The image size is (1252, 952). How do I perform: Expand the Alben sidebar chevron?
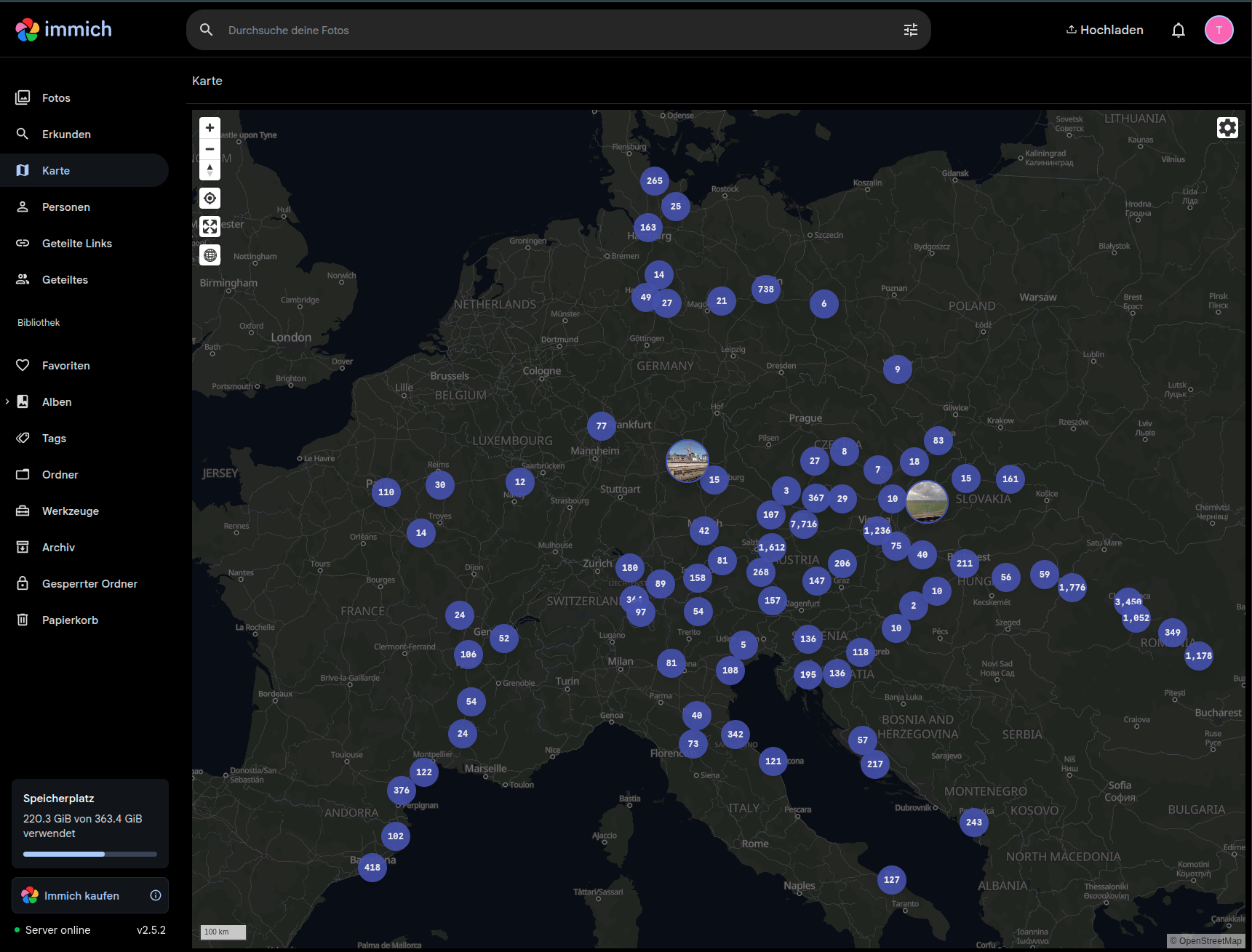point(7,401)
